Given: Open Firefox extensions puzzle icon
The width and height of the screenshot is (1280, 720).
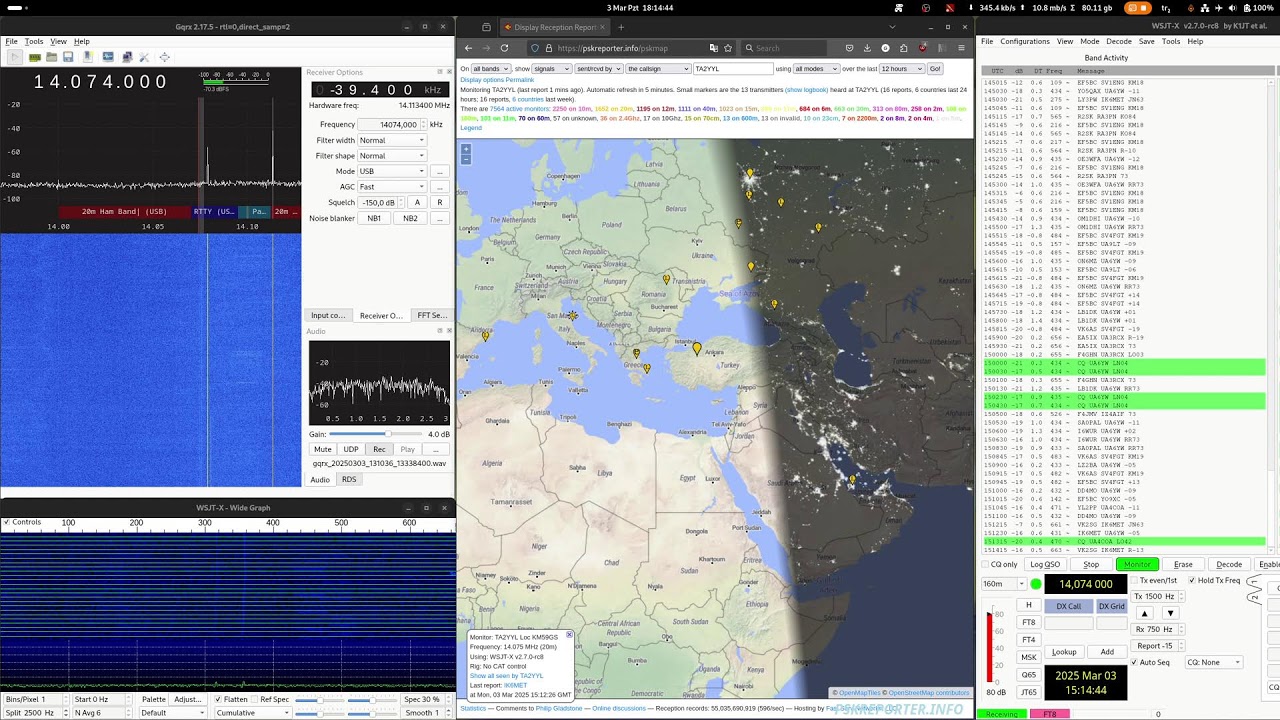Looking at the screenshot, I should (903, 48).
